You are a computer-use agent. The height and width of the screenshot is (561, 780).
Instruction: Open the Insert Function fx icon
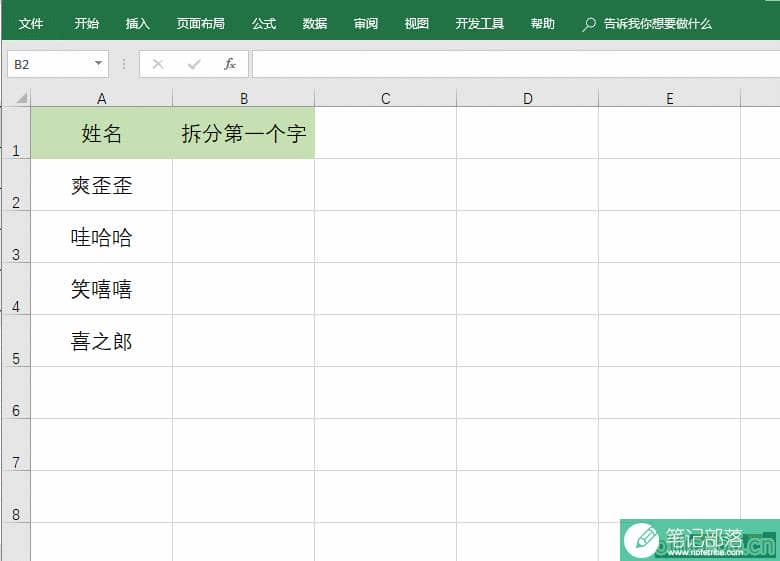230,64
